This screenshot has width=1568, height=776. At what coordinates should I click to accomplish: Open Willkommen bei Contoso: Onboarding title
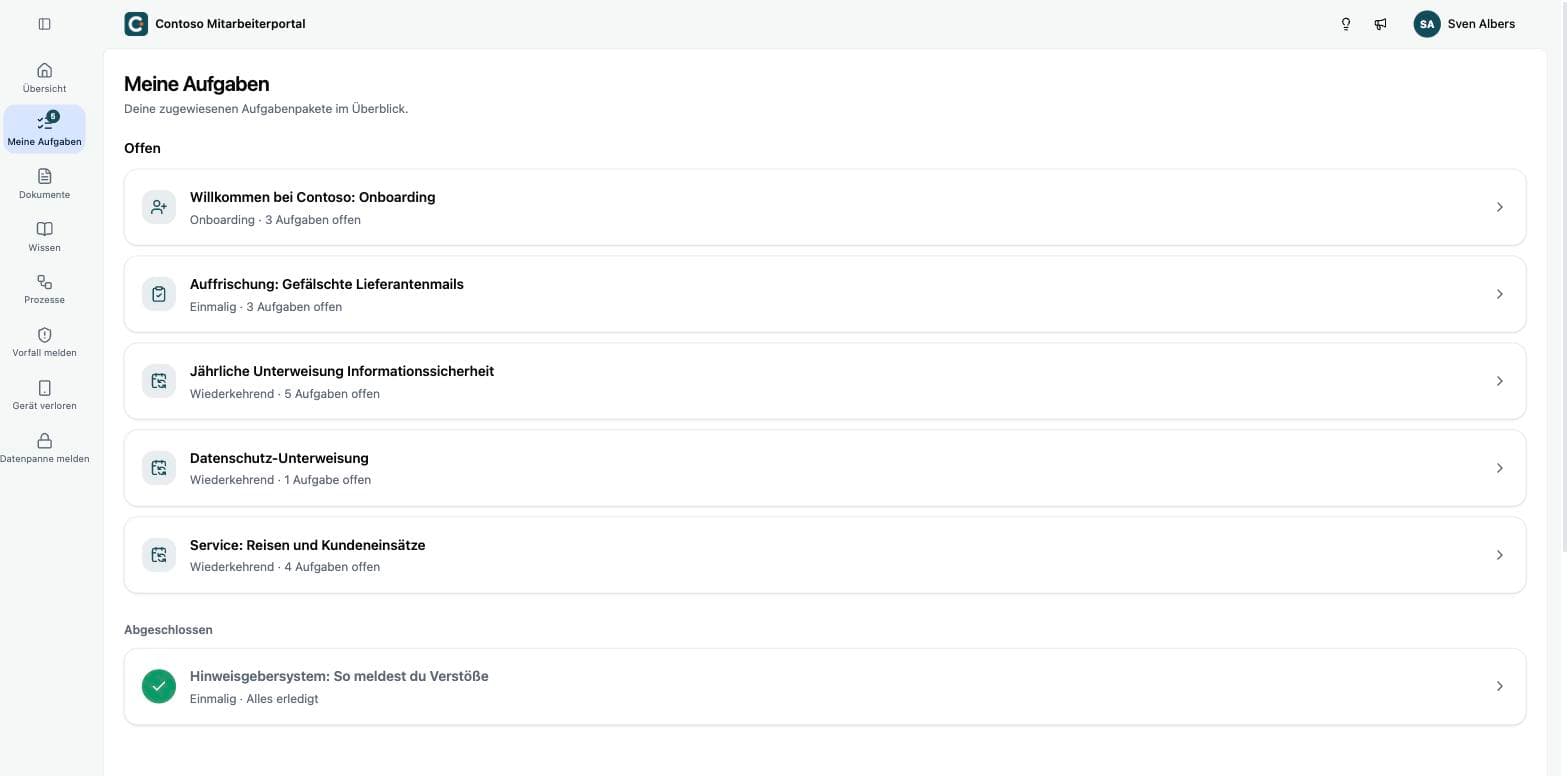[312, 197]
